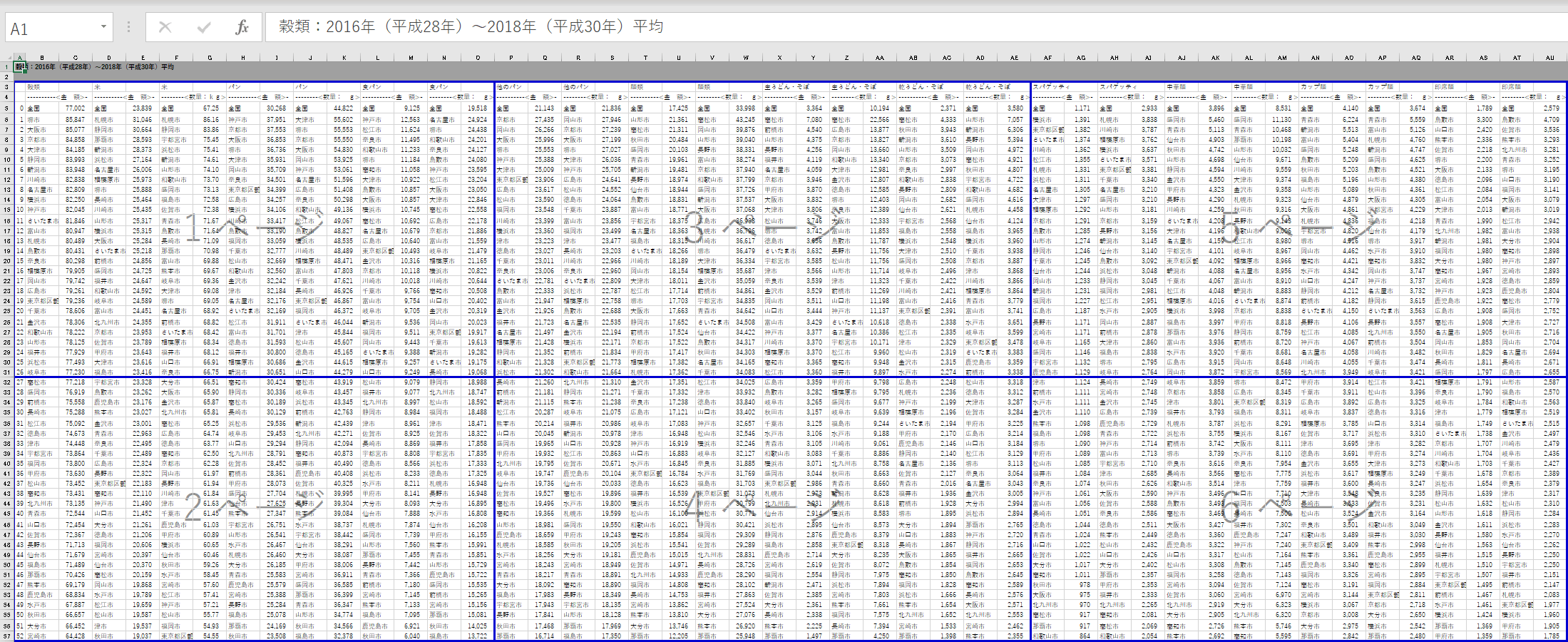Select the value 85,847 in column C
Screen dimensions: 1568x642
pyautogui.click(x=76, y=119)
